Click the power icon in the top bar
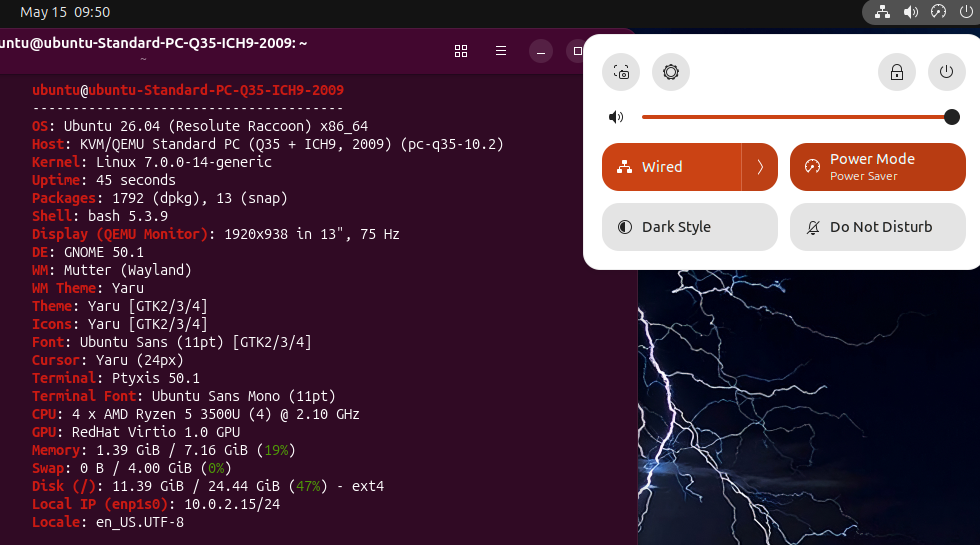This screenshot has height=545, width=980. (x=966, y=12)
